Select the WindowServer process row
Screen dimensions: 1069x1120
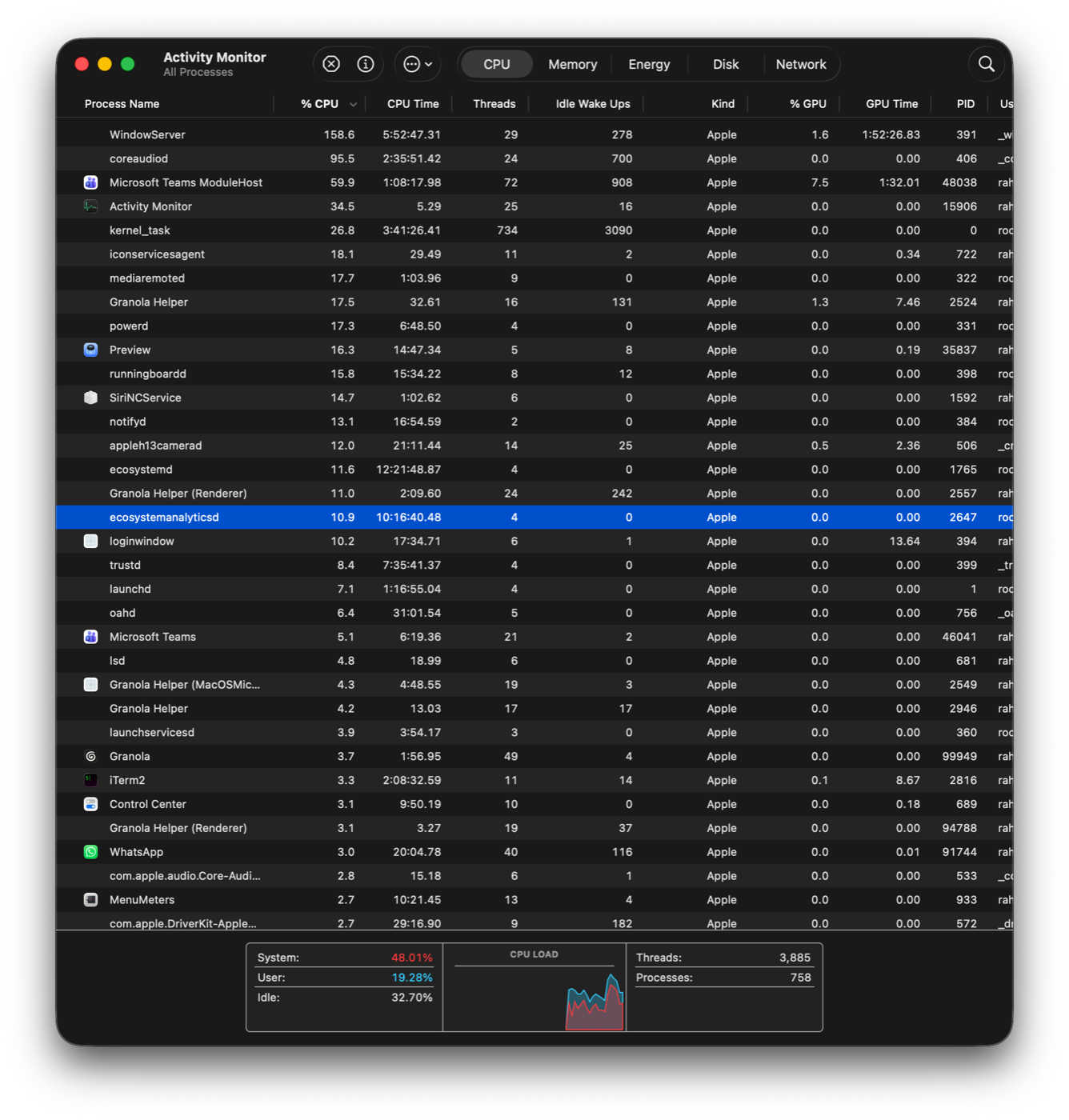[x=534, y=134]
